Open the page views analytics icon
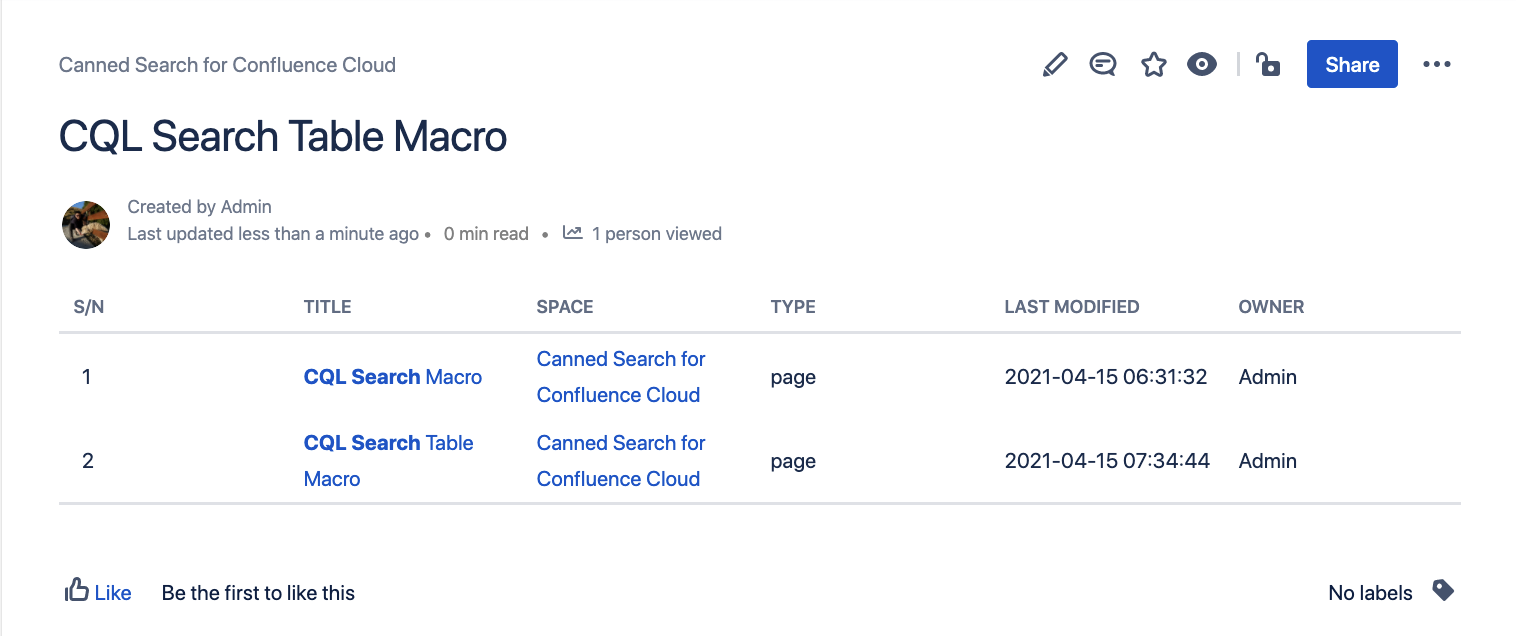Viewport: 1516px width, 636px height. click(572, 233)
